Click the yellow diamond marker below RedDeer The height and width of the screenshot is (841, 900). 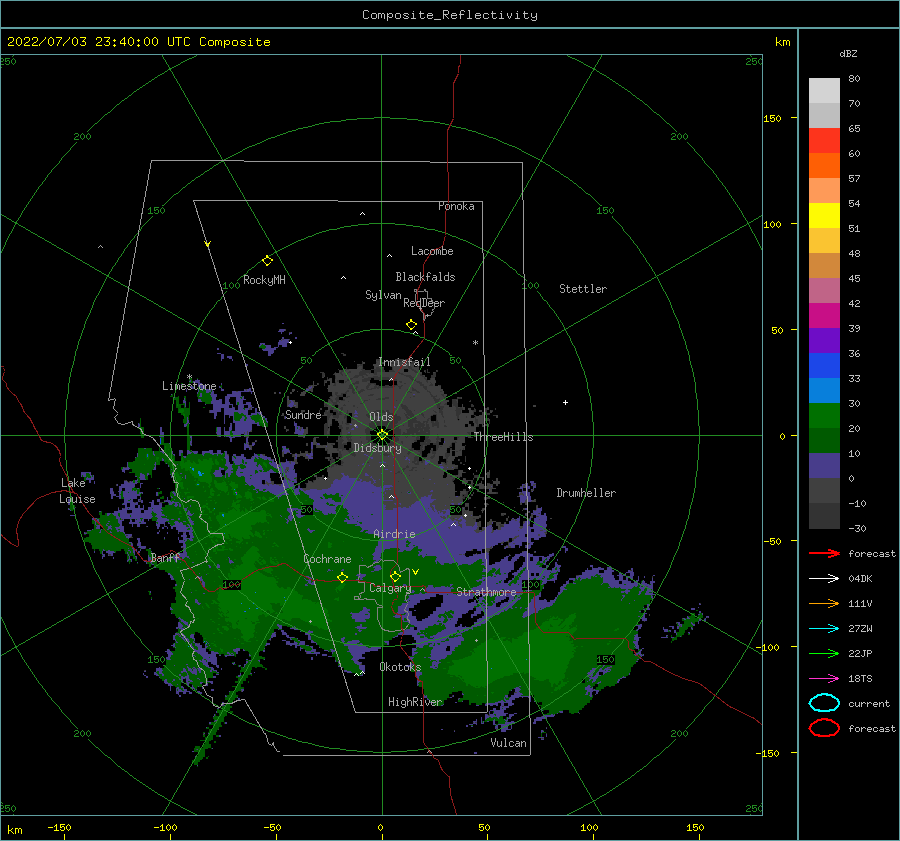[412, 325]
